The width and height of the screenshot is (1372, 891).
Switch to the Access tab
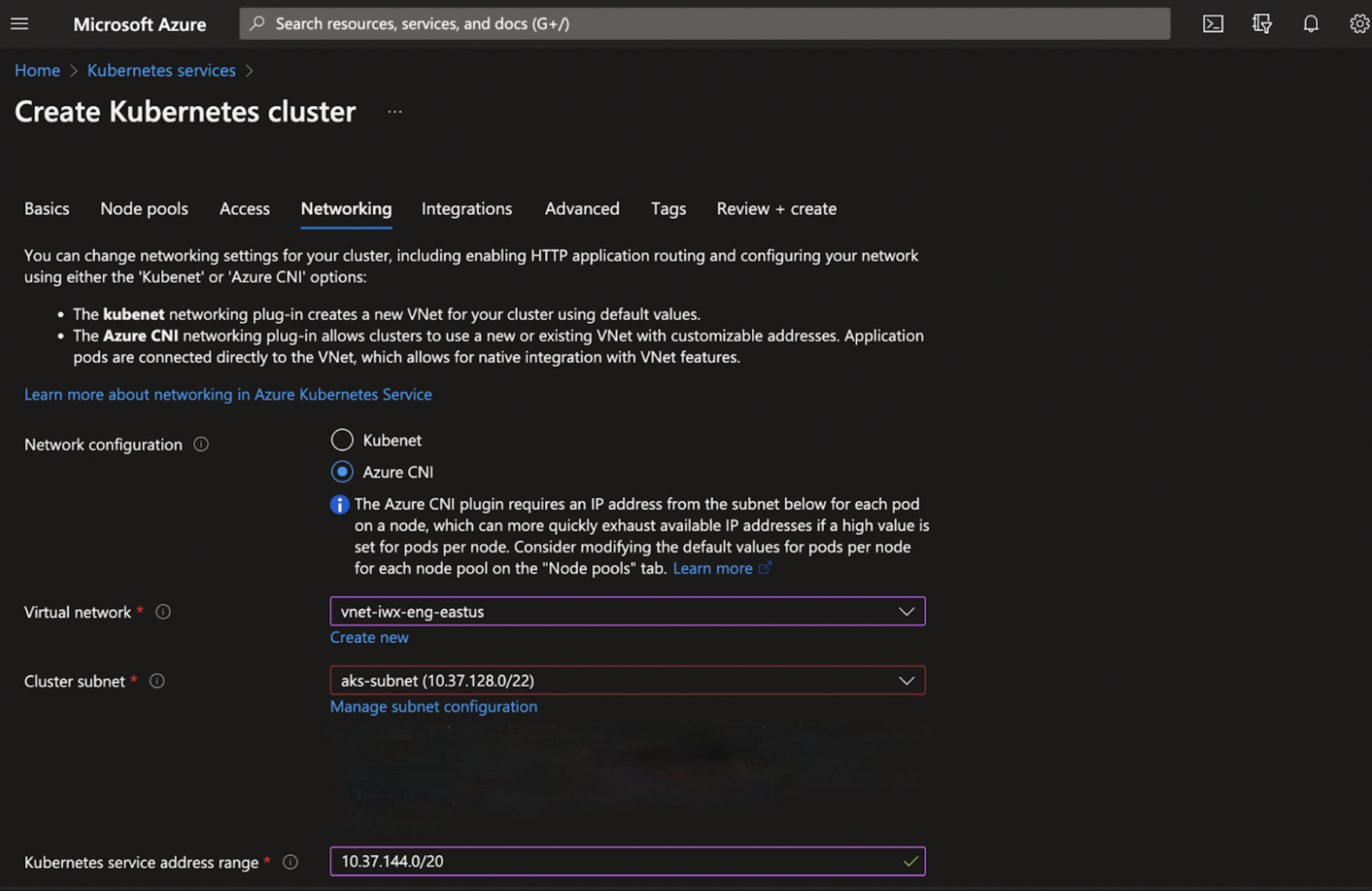[x=244, y=209]
